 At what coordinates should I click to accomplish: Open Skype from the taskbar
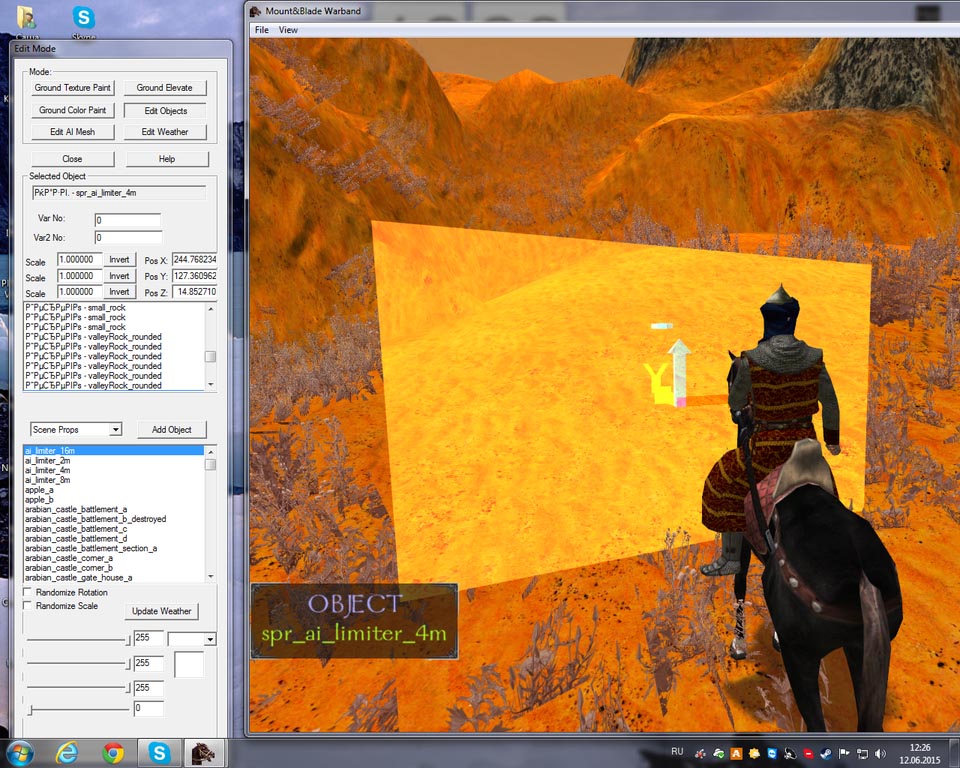(158, 752)
